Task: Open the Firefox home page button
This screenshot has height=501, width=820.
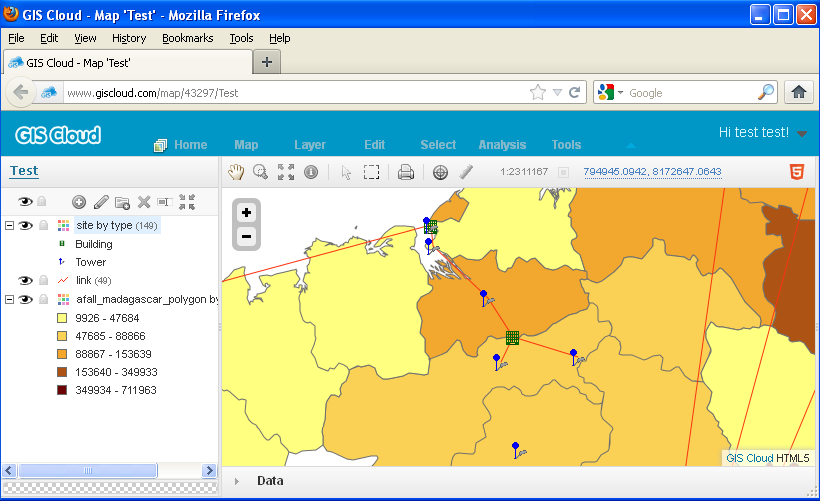Action: click(x=799, y=93)
